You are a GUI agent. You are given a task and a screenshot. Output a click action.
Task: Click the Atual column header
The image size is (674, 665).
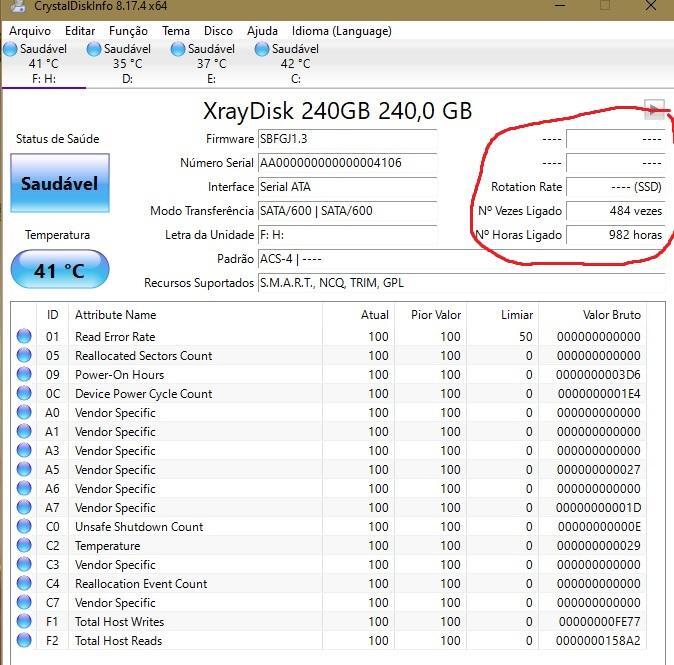(358, 315)
